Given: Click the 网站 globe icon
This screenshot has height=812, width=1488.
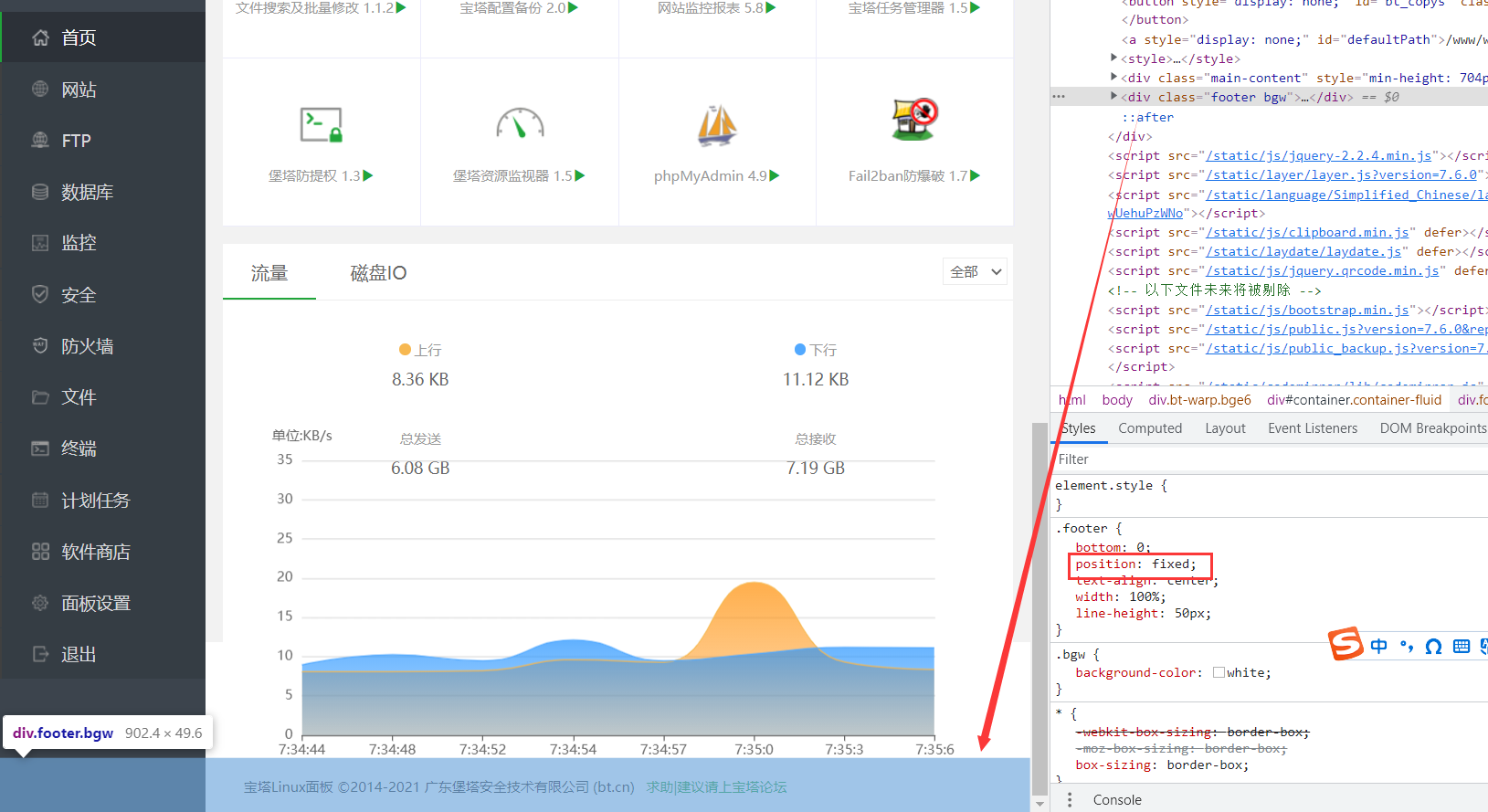Looking at the screenshot, I should 40,89.
